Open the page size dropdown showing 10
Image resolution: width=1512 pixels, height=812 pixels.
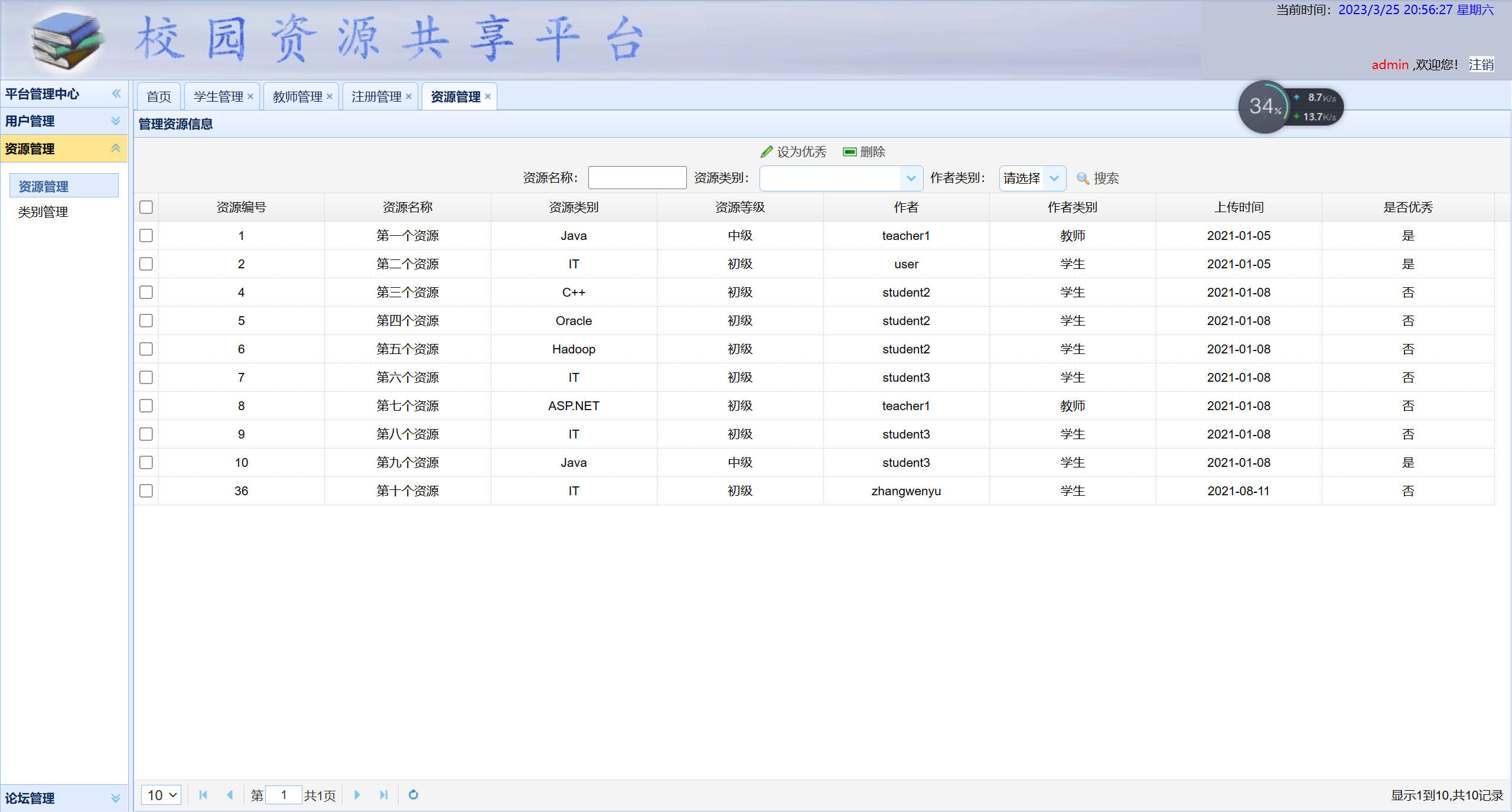tap(160, 795)
